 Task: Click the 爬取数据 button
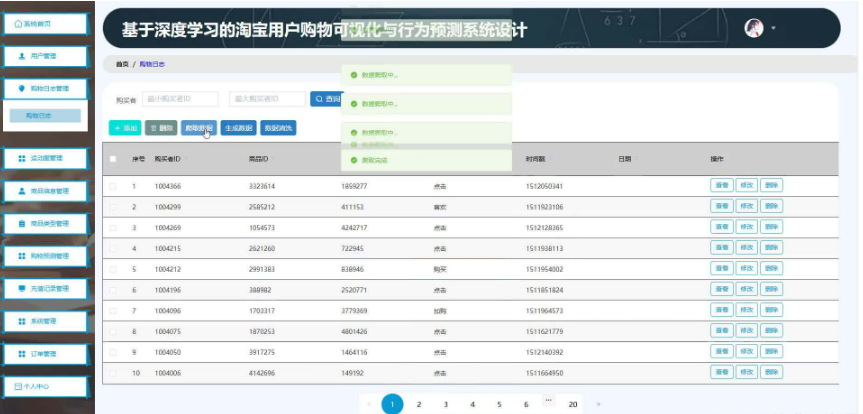(x=199, y=128)
